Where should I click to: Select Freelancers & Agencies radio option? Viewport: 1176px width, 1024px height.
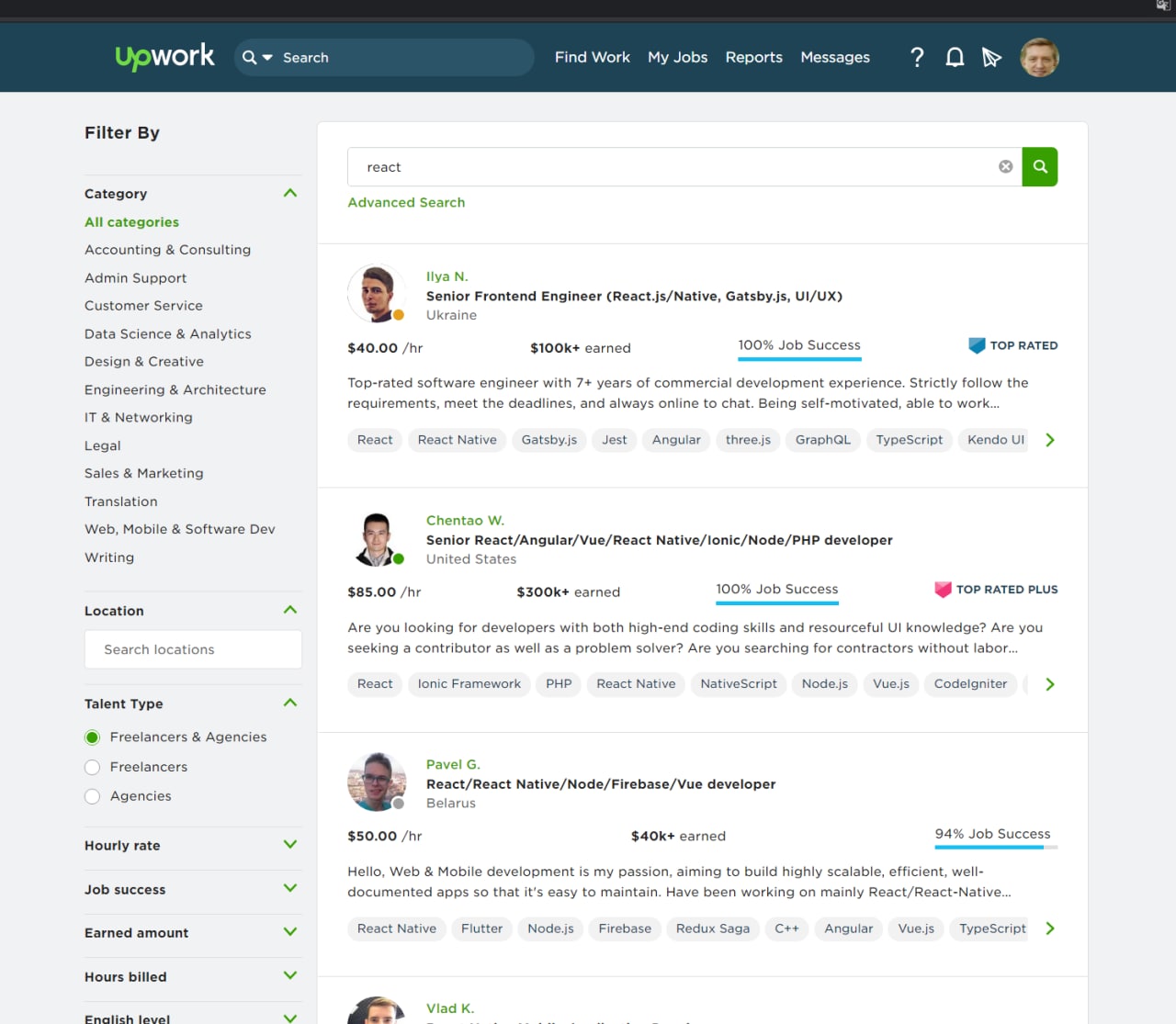92,737
